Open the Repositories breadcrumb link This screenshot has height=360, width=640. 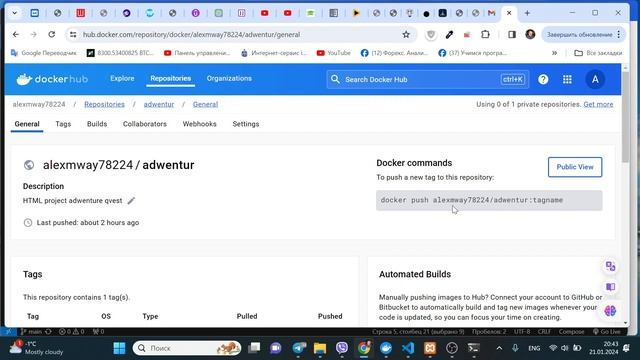(x=104, y=104)
